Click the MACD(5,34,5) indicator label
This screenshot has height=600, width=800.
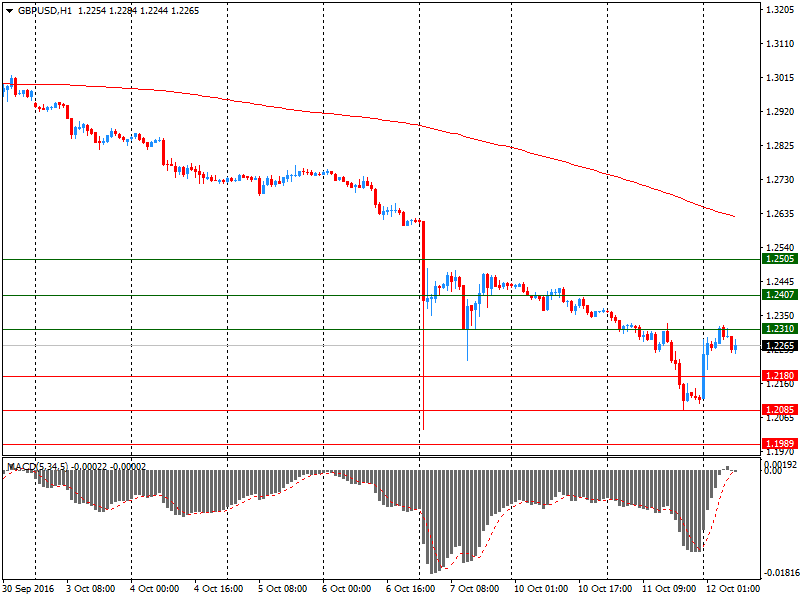(38, 467)
